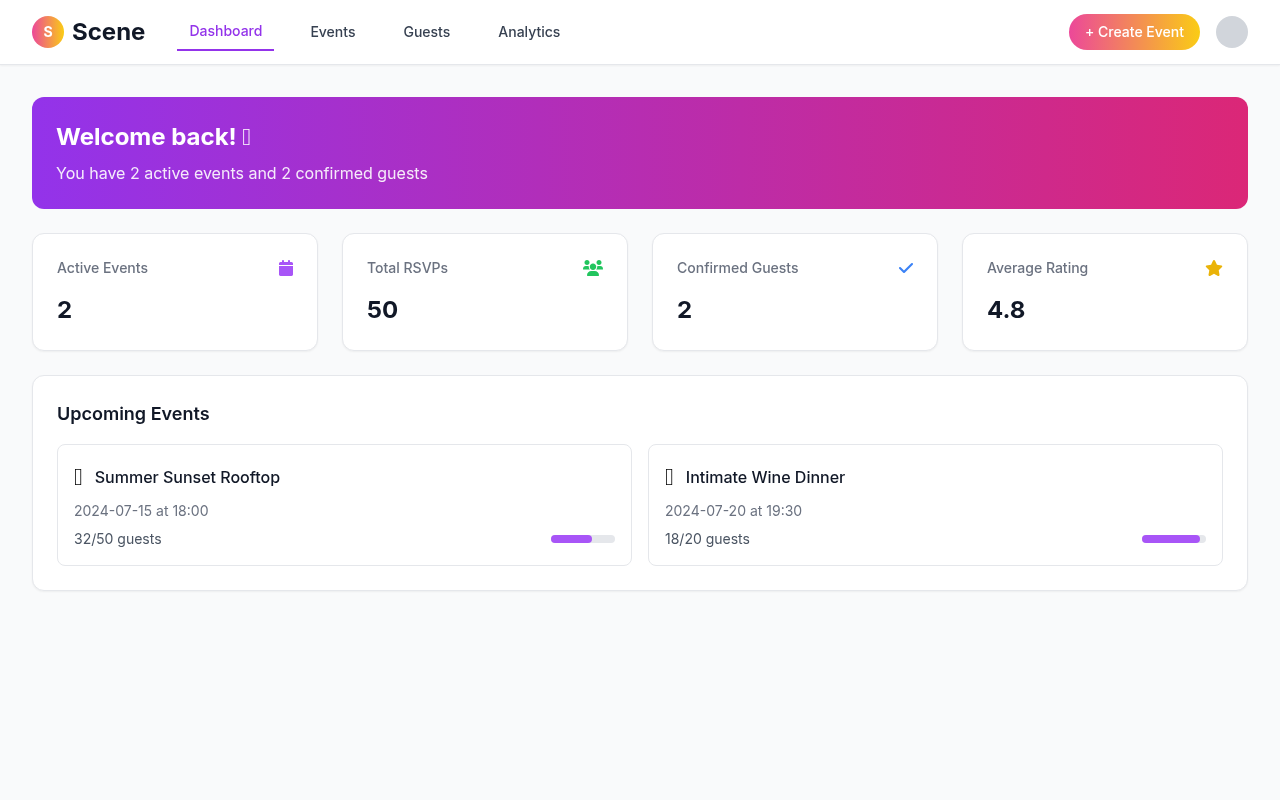
Task: Switch to the Dashboard tab
Action: pos(226,31)
